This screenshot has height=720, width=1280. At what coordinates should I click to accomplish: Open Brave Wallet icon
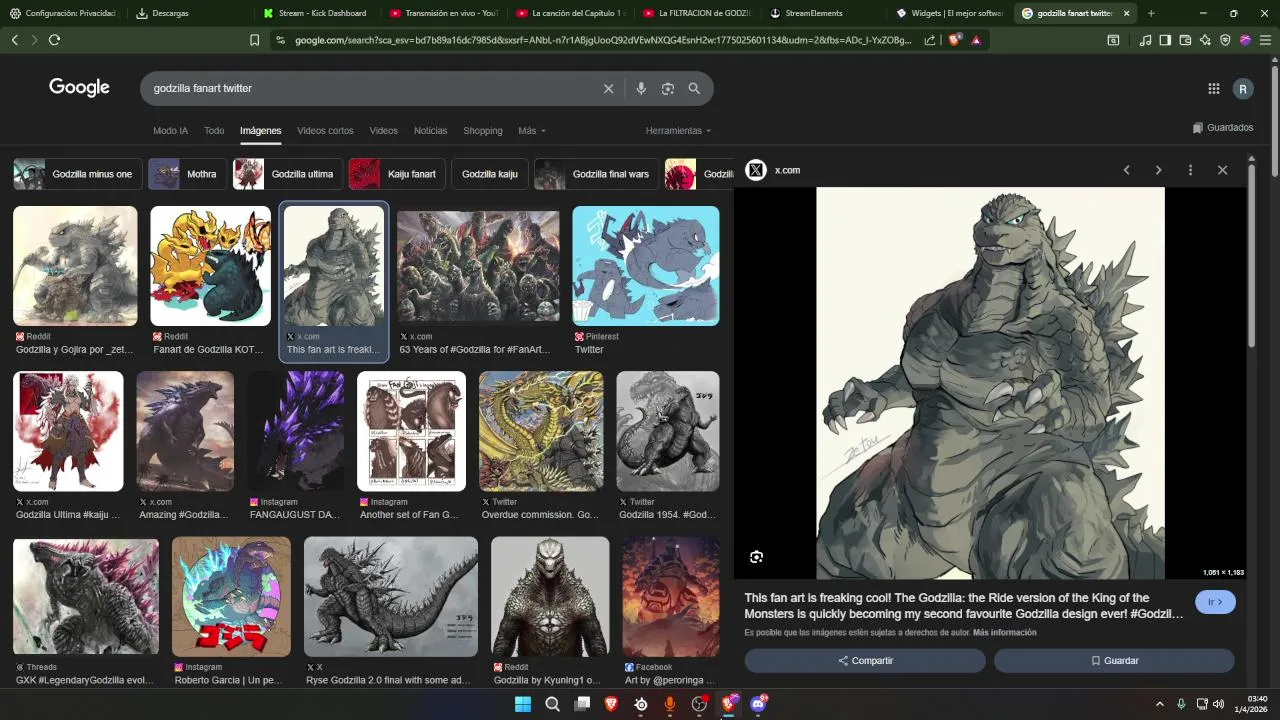click(1185, 40)
